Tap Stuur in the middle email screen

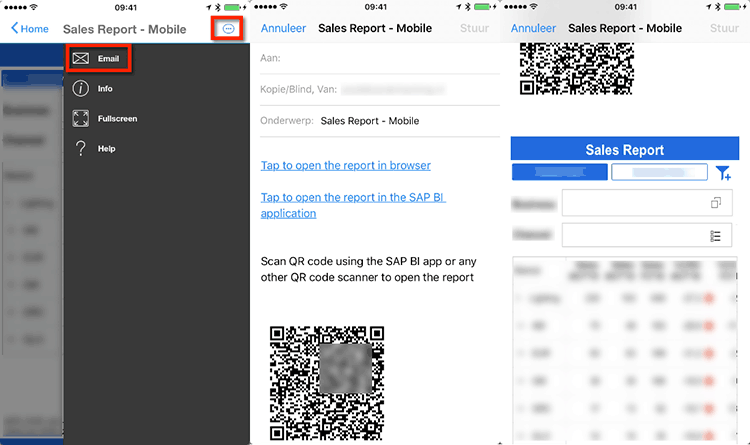coord(474,28)
